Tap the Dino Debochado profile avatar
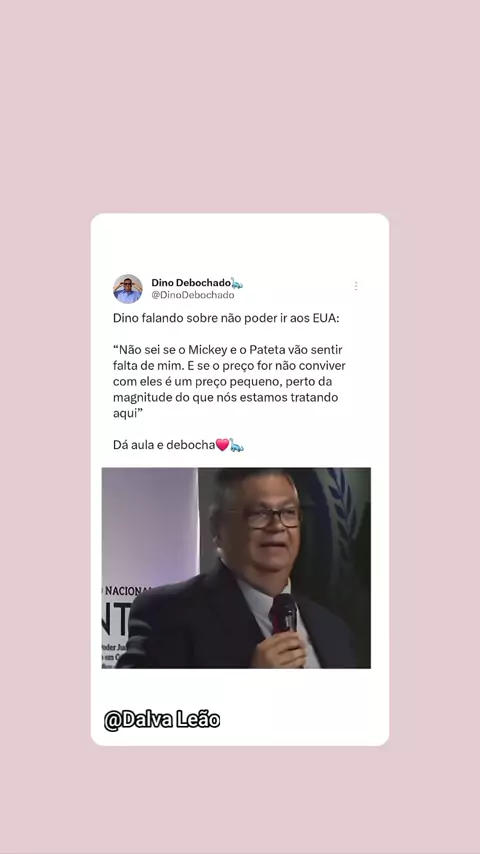480x854 pixels. 128,289
